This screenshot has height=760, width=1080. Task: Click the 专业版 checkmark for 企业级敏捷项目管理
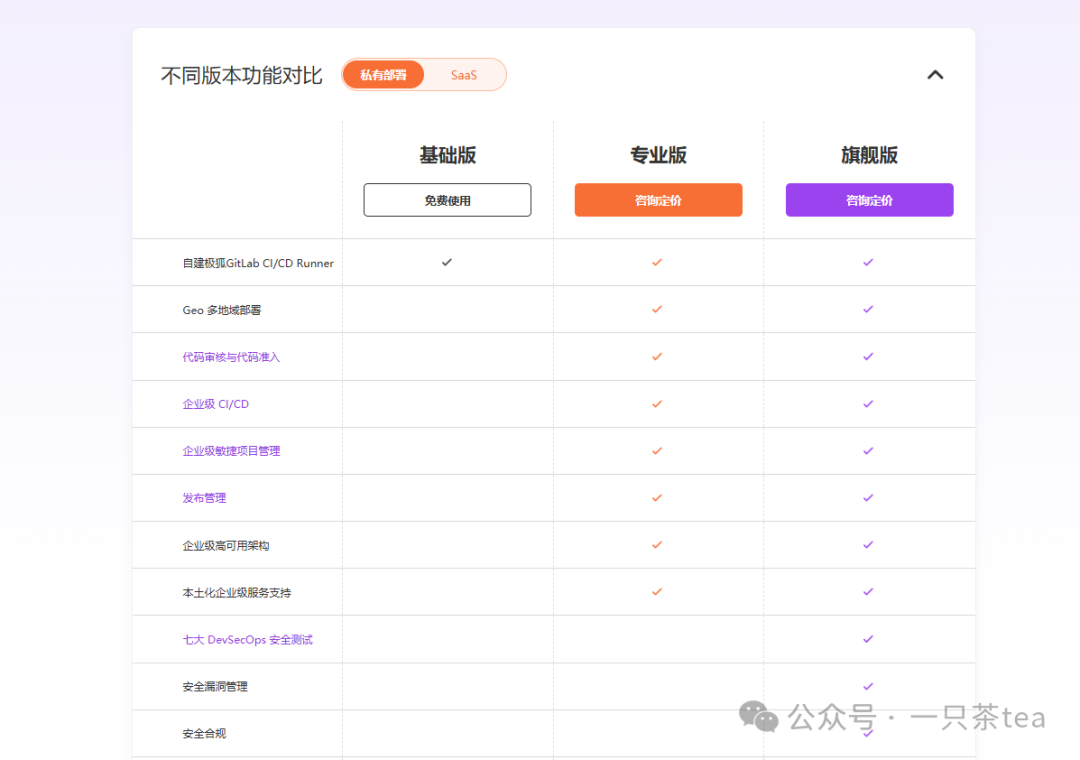pos(657,451)
